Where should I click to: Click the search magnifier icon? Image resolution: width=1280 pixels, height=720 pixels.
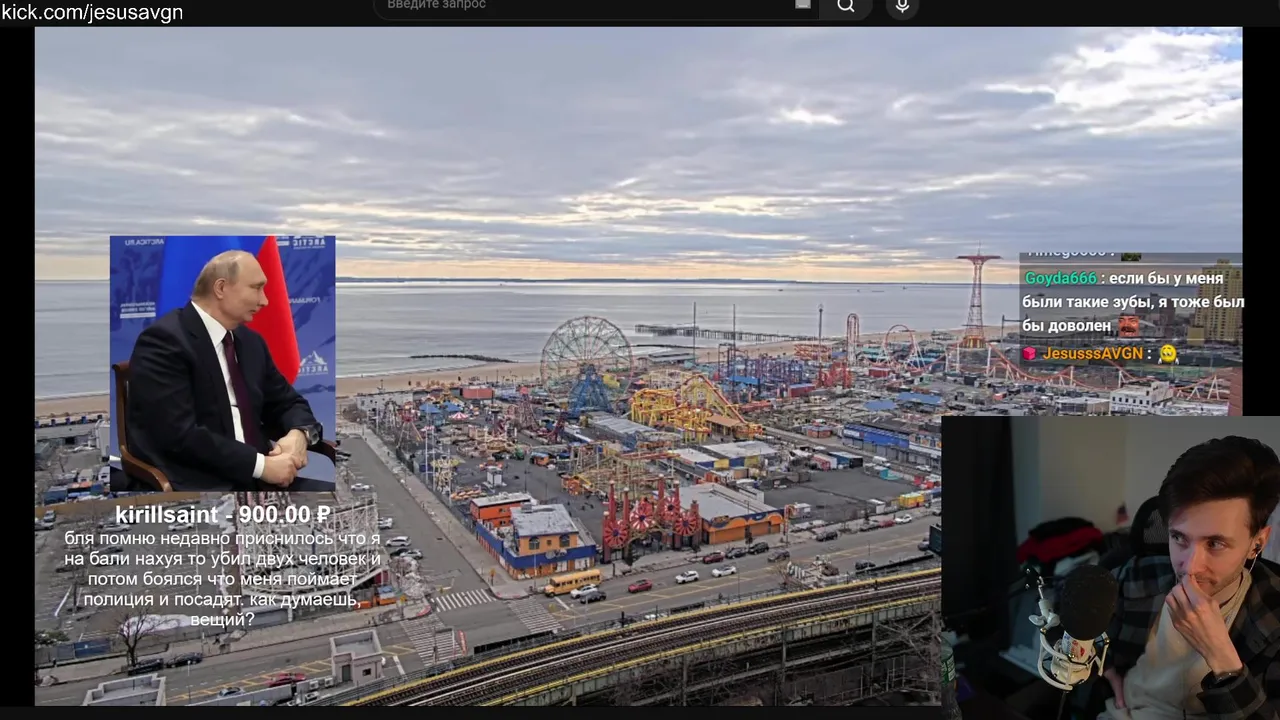[x=846, y=6]
